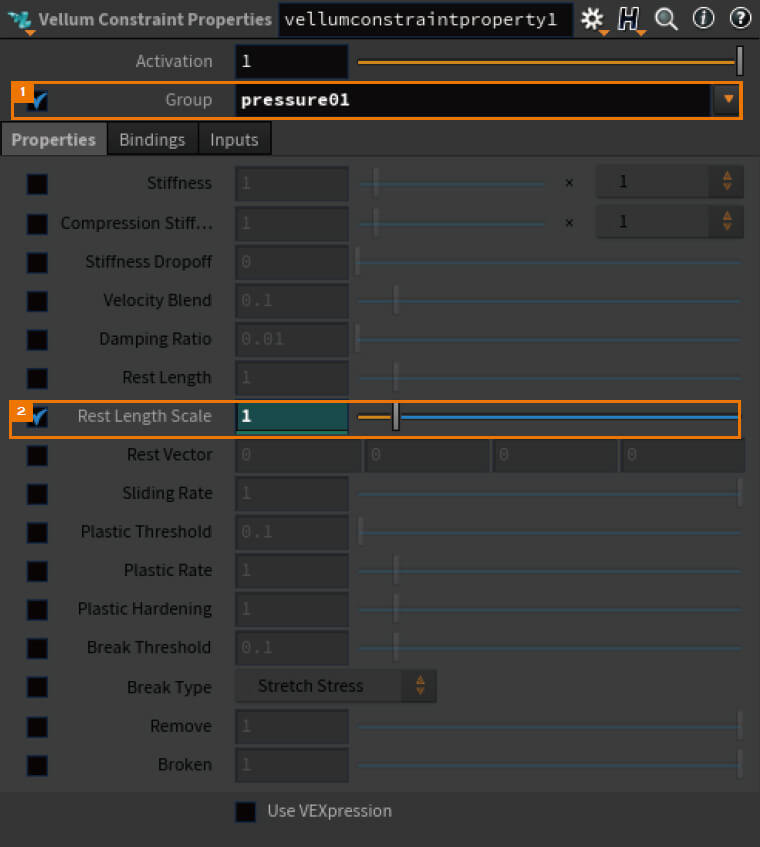Open the node info (i) icon

(703, 19)
